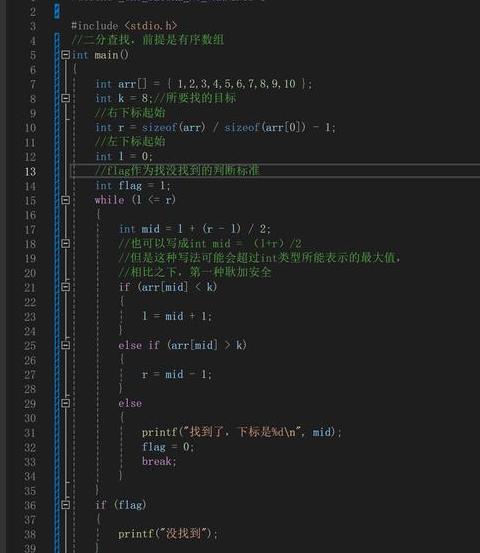Click the comment about int最大值 on line 19
Screen dimensions: 480x553
point(260,258)
